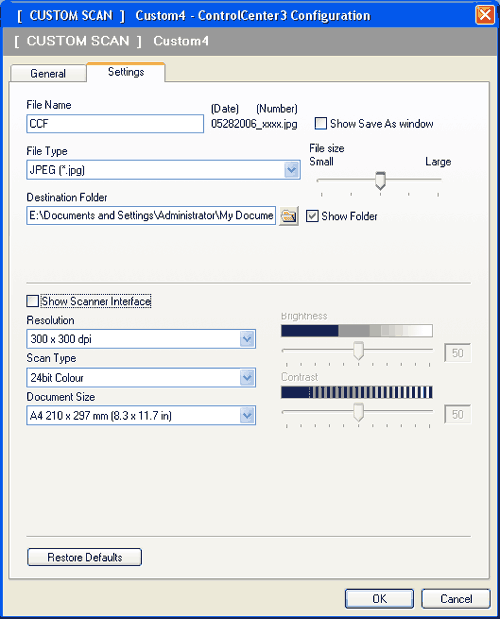Click the Contrast slider thumb

pos(358,412)
